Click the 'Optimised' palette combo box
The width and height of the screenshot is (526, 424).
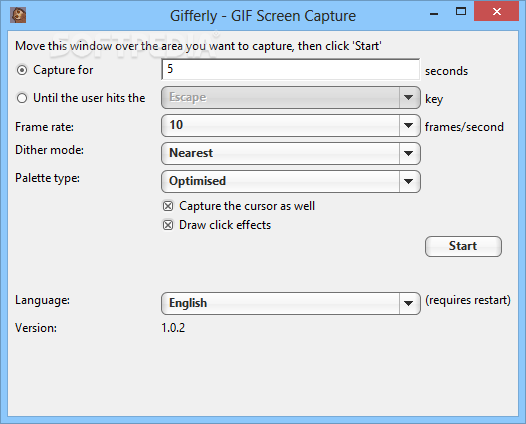pos(291,181)
